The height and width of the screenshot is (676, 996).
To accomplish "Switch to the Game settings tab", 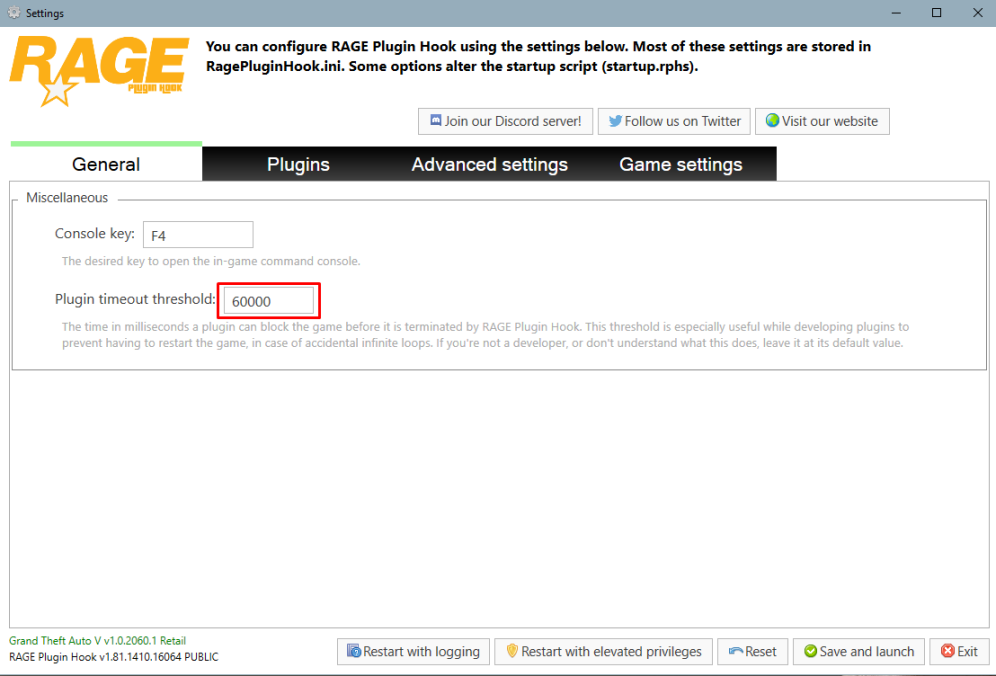I will pyautogui.click(x=681, y=164).
